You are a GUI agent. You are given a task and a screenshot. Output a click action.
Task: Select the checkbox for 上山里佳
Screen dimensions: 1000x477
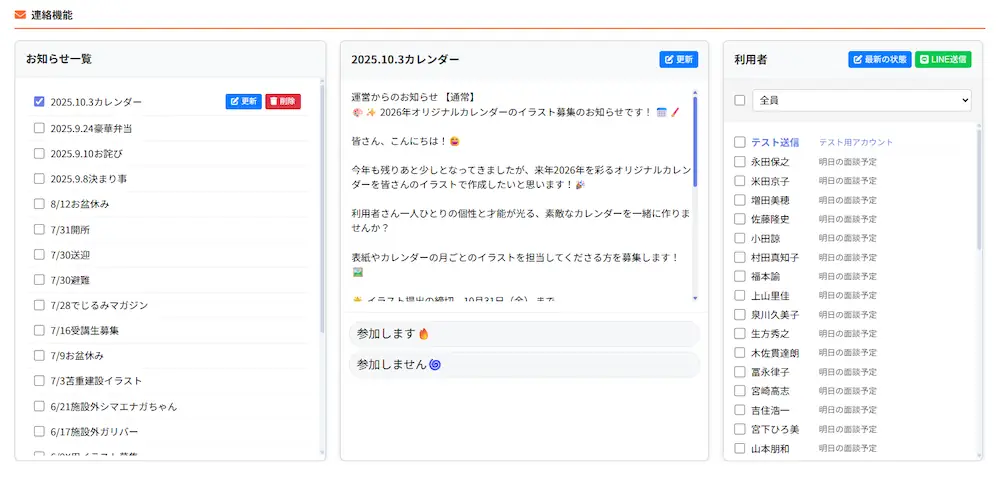point(740,295)
